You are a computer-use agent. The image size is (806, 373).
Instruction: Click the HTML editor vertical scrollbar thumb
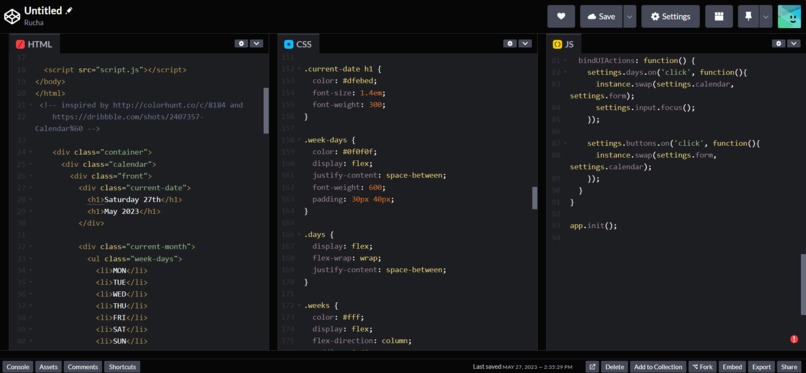tap(266, 110)
